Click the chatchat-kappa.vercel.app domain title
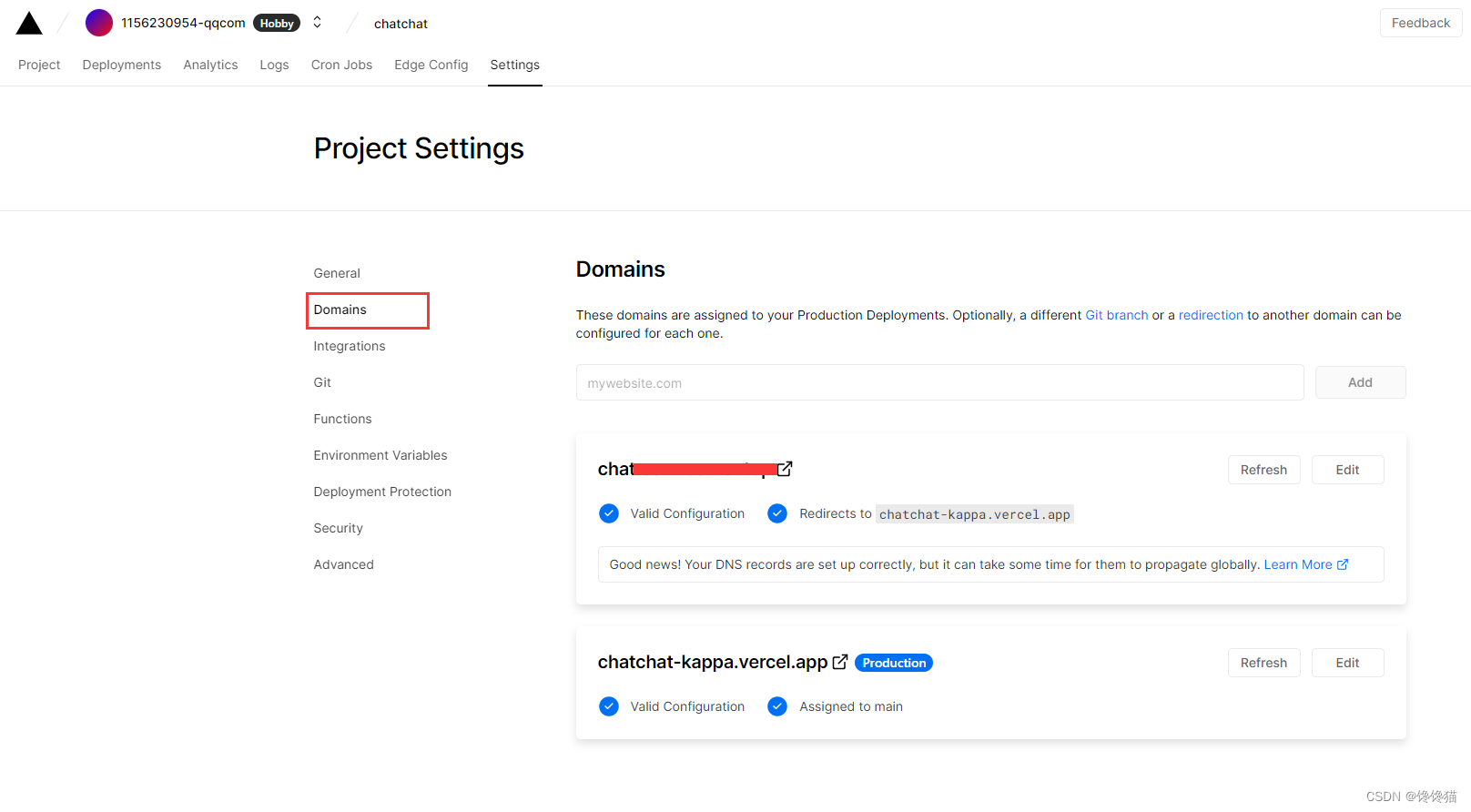This screenshot has height=812, width=1471. click(713, 662)
